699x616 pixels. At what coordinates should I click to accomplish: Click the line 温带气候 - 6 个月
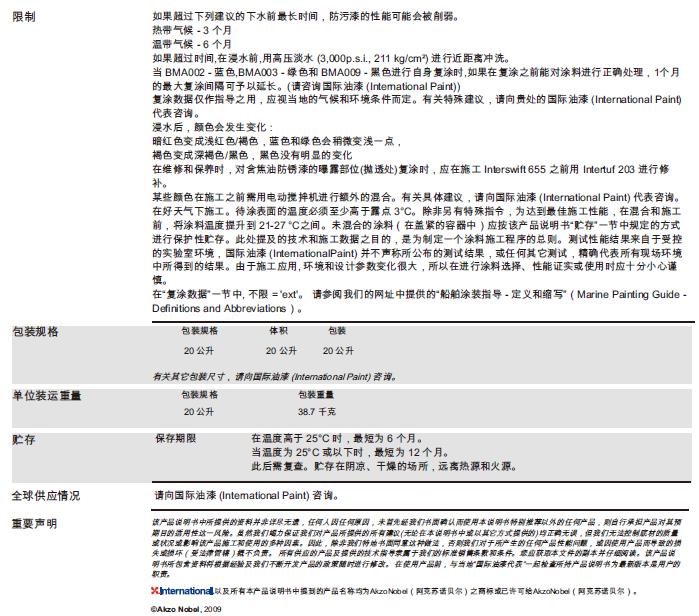[192, 45]
